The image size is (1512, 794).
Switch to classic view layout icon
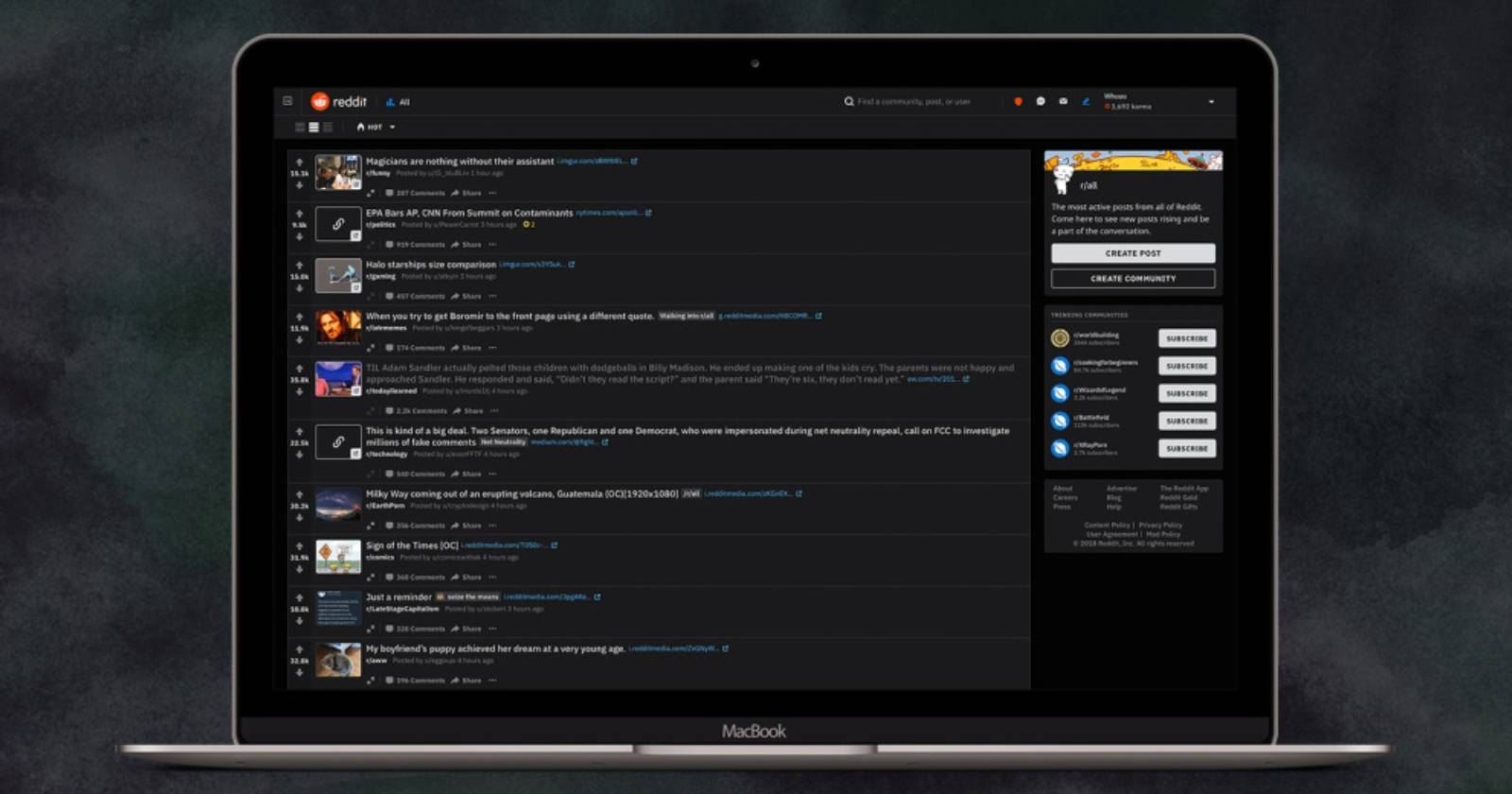click(314, 127)
